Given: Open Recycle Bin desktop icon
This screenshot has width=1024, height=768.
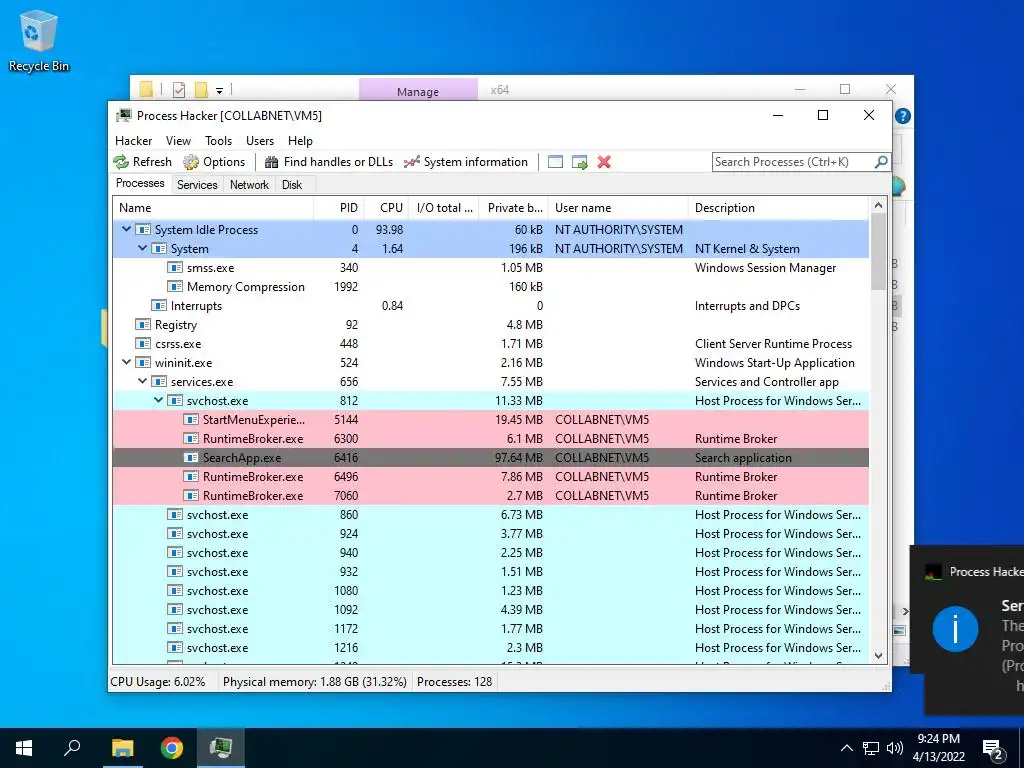Looking at the screenshot, I should coord(39,40).
